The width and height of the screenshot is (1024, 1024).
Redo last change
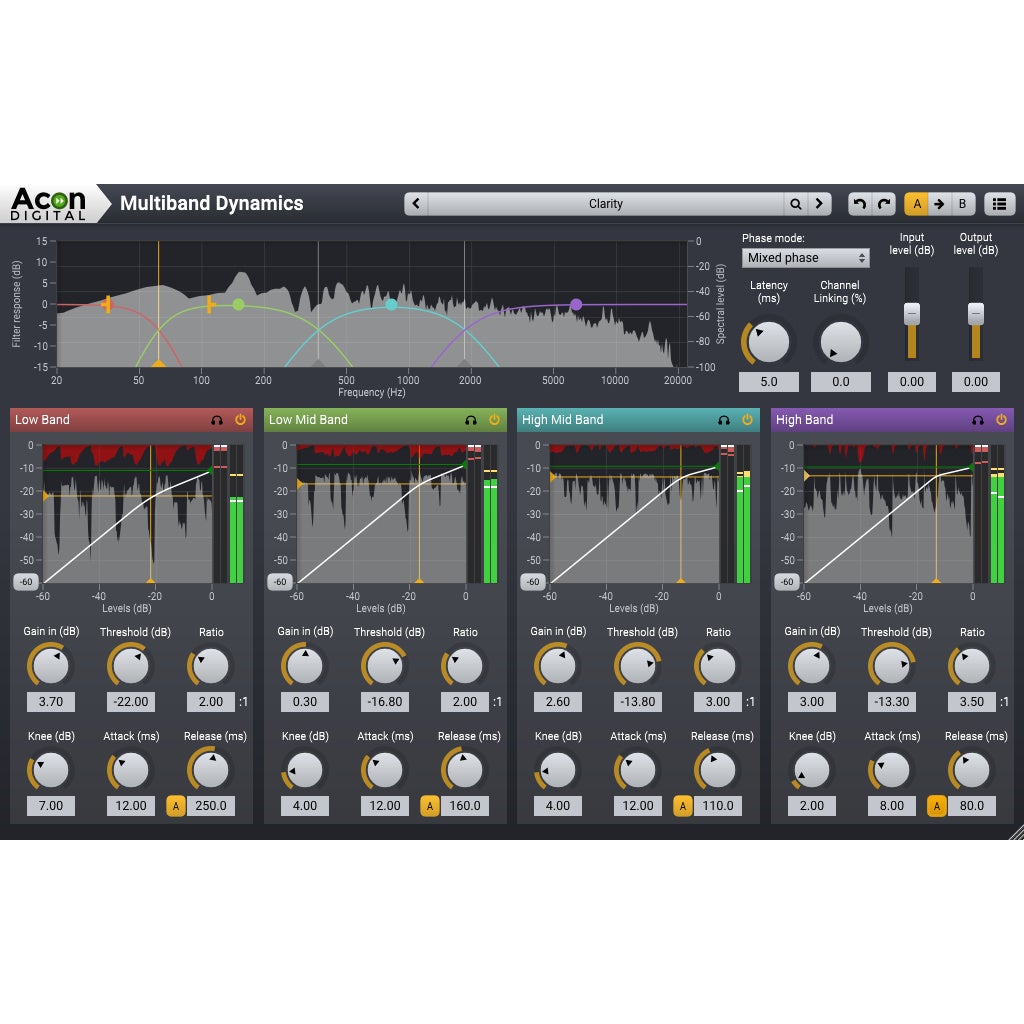coord(884,204)
